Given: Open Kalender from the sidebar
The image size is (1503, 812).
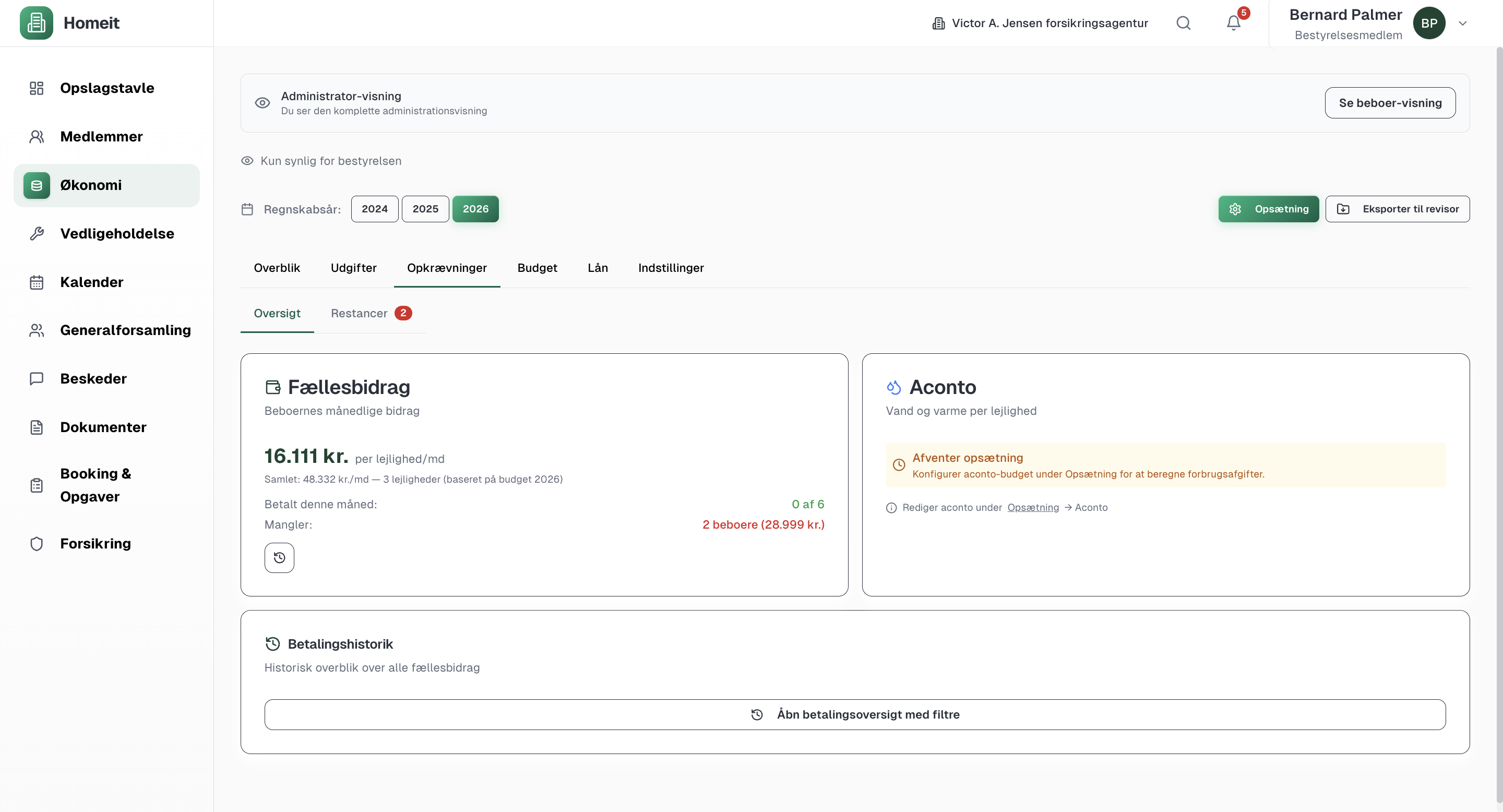Looking at the screenshot, I should click(92, 282).
